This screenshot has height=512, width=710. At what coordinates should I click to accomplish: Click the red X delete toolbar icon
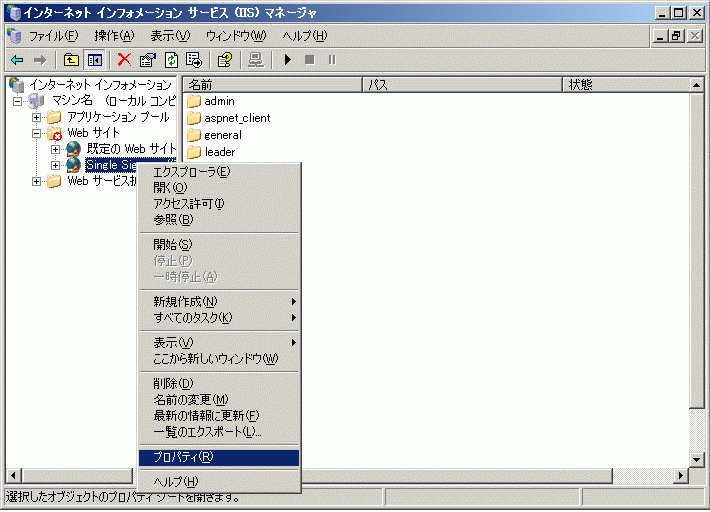click(x=124, y=60)
